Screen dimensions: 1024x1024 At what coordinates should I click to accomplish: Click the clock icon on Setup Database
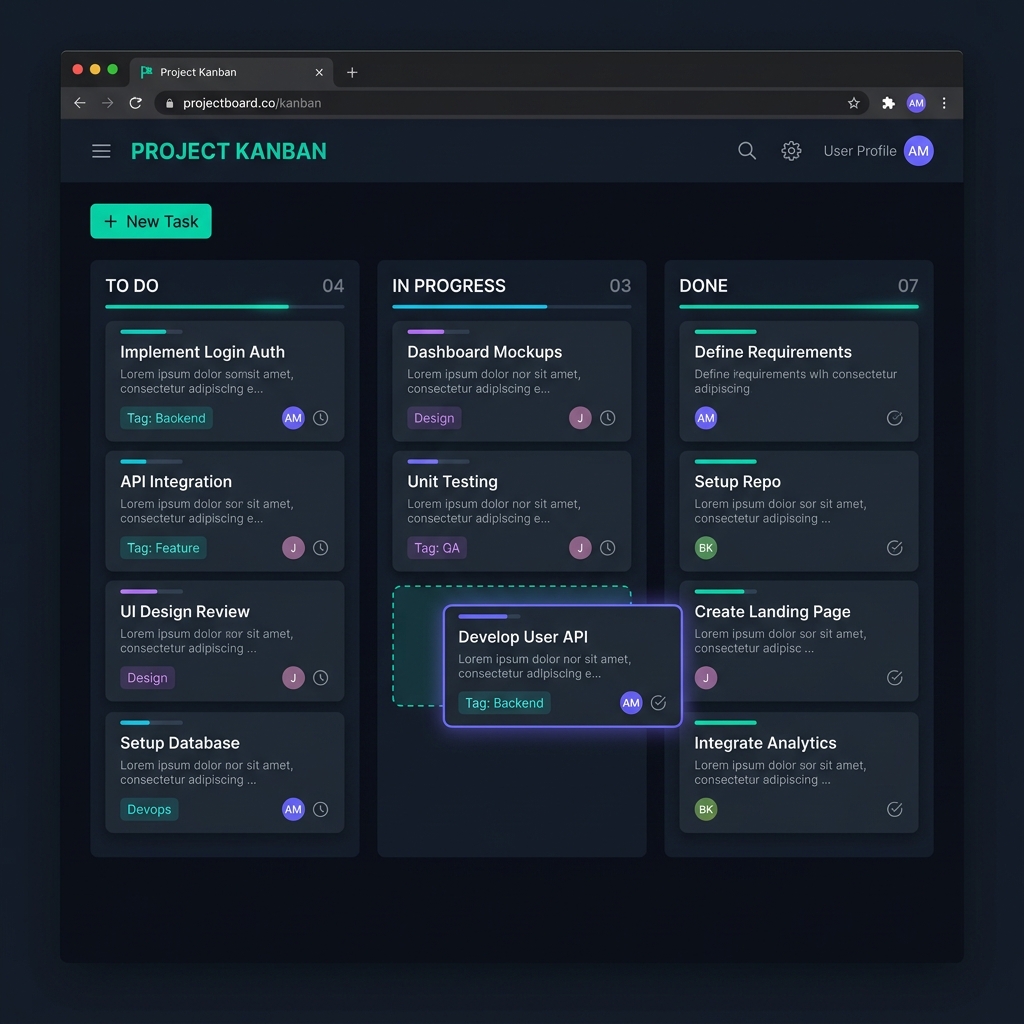click(320, 809)
